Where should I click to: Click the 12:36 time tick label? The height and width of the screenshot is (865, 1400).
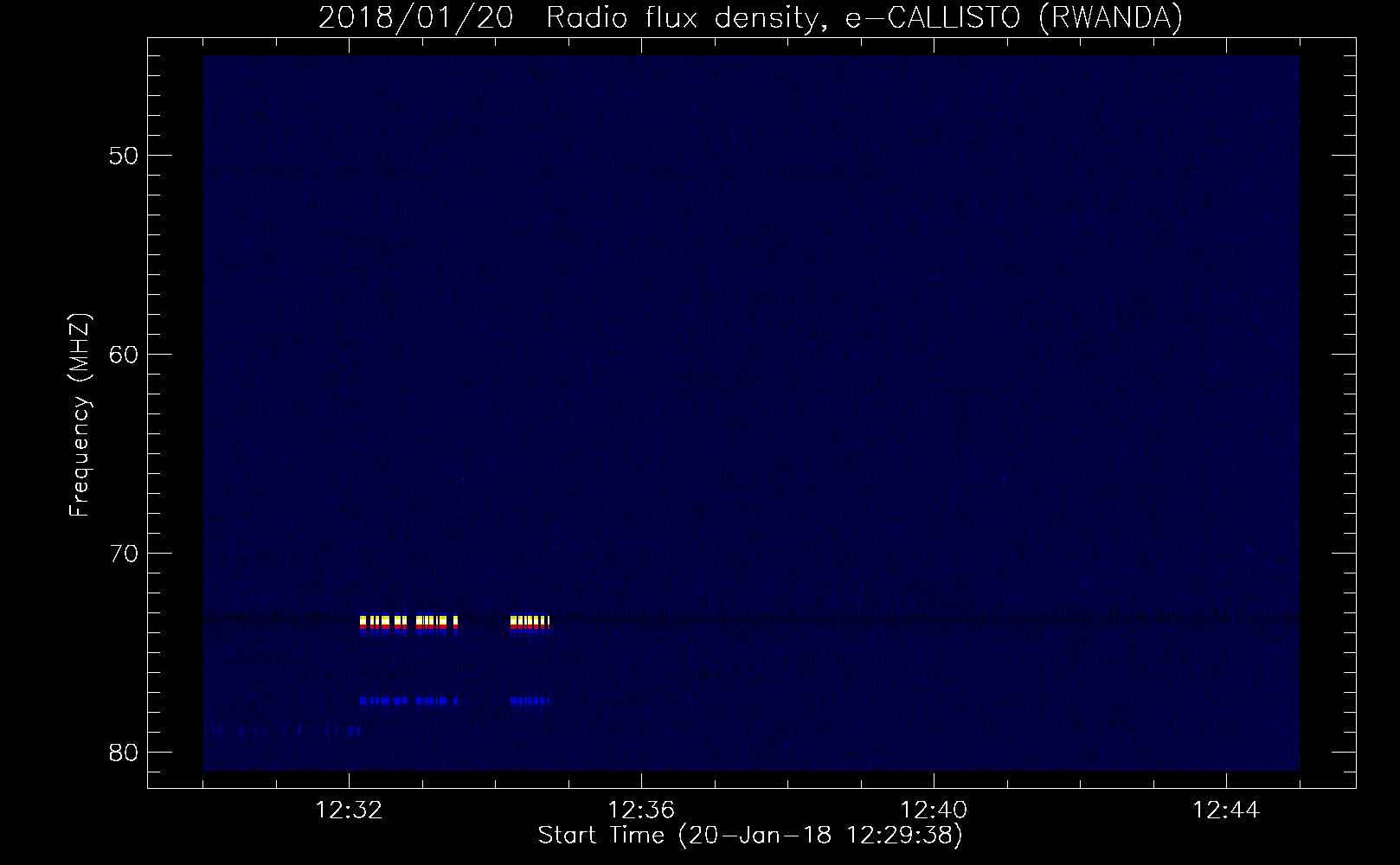[641, 811]
